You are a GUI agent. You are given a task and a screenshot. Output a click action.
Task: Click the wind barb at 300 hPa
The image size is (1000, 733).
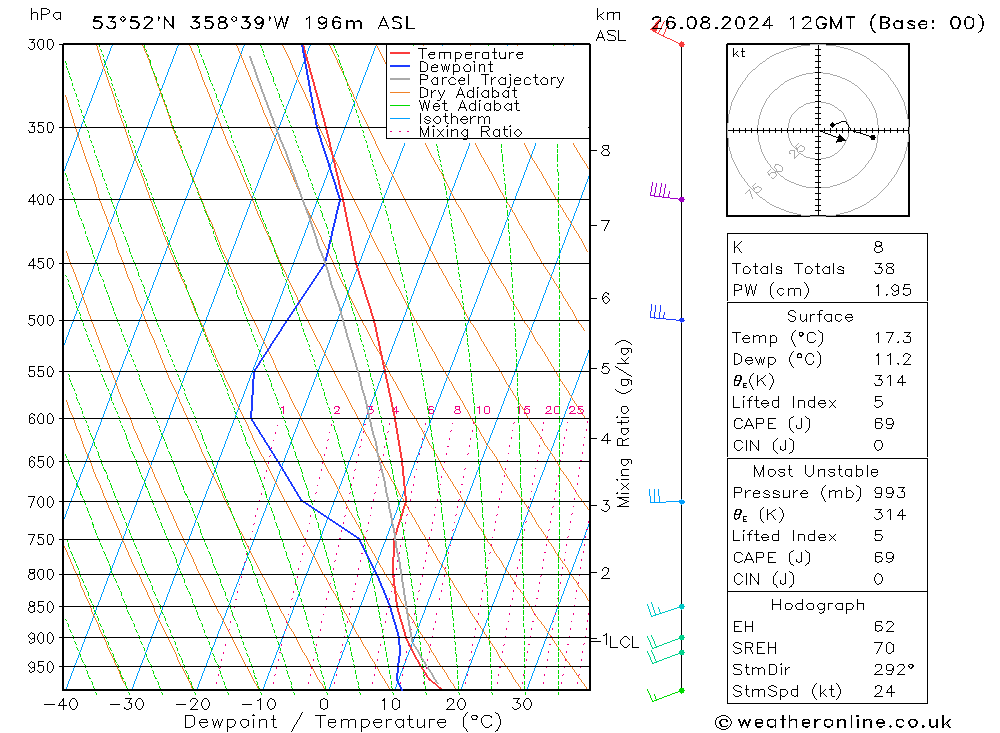(x=667, y=33)
